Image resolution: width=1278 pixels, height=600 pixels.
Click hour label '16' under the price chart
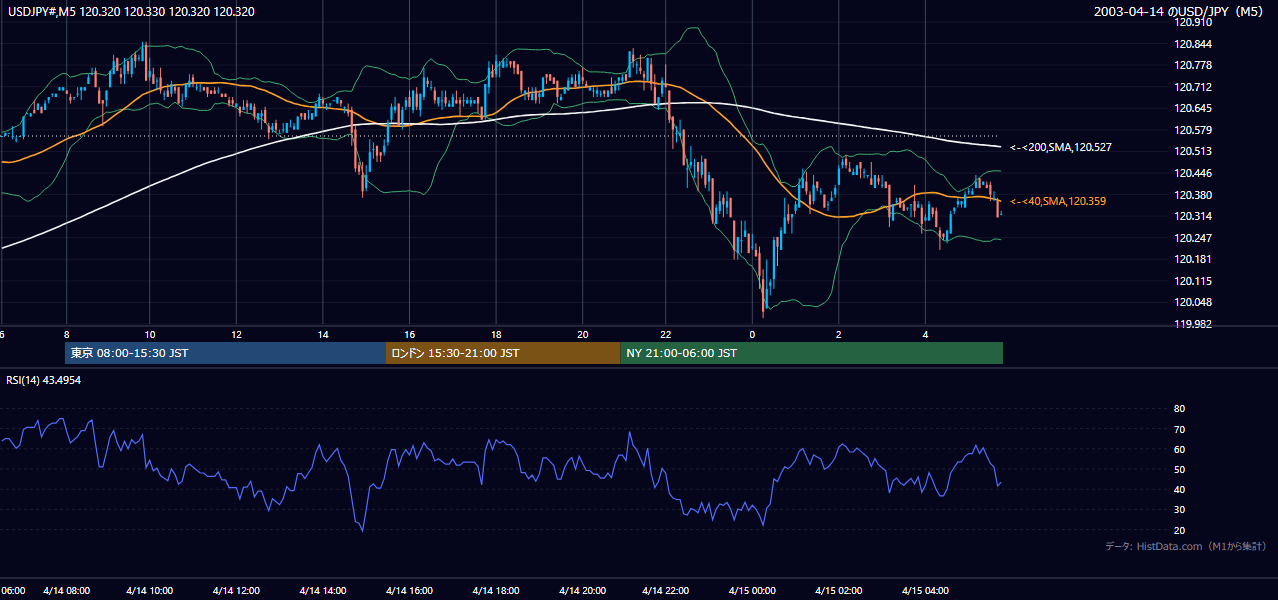409,334
